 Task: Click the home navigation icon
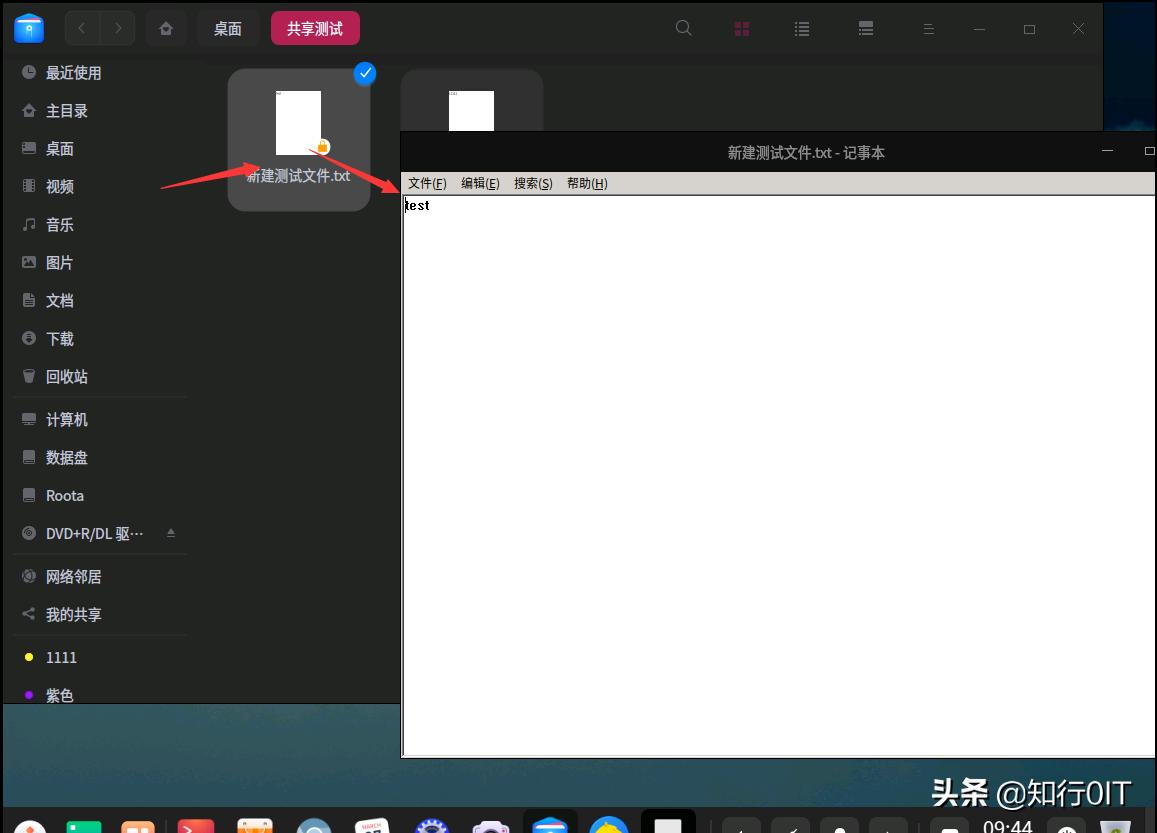[x=166, y=28]
